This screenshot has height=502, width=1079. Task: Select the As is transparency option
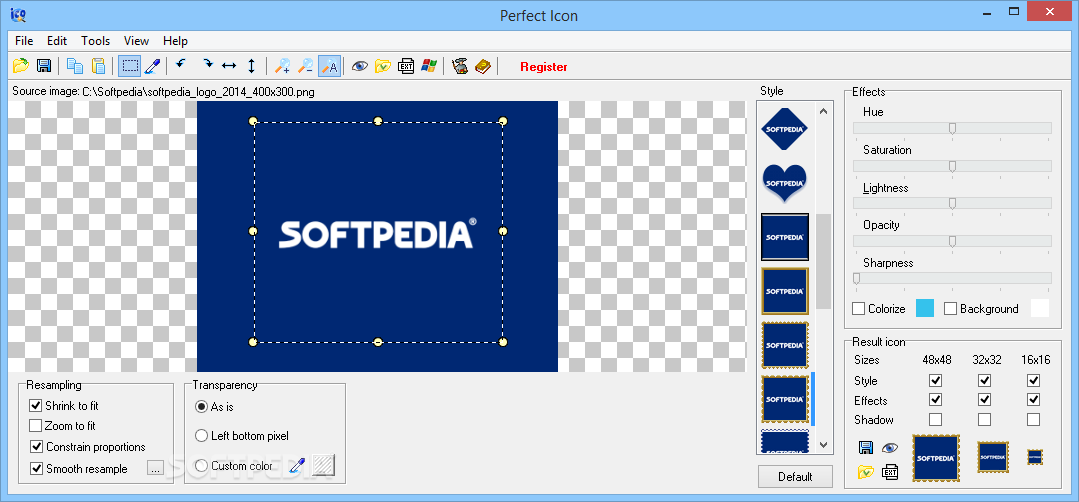[x=201, y=406]
